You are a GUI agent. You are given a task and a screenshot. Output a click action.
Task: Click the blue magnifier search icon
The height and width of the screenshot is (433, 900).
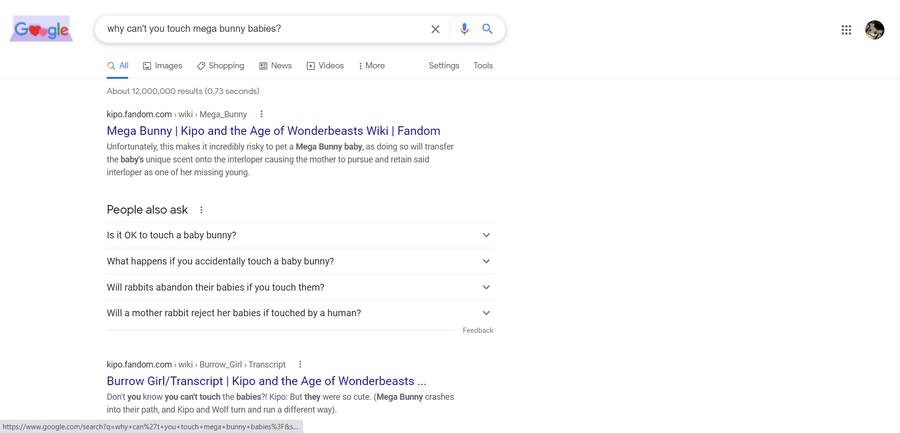click(x=487, y=29)
